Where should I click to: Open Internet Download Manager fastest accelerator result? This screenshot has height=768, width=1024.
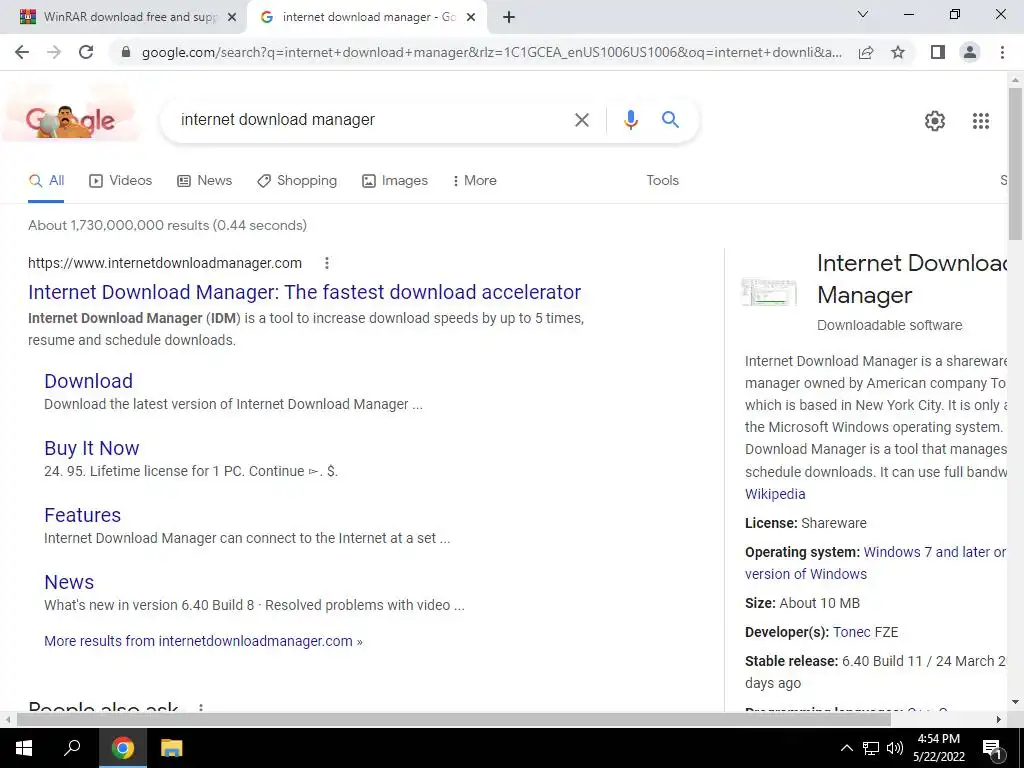tap(304, 292)
